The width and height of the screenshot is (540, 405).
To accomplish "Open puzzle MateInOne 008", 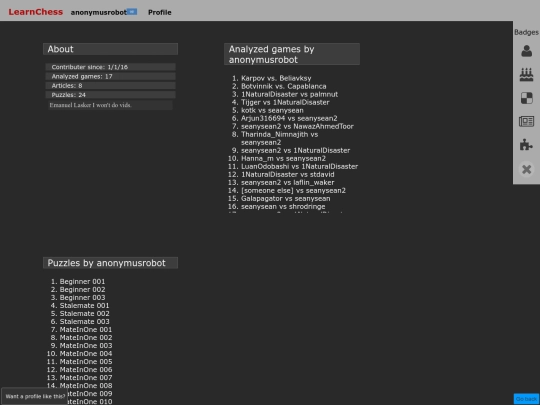I will [86, 385].
